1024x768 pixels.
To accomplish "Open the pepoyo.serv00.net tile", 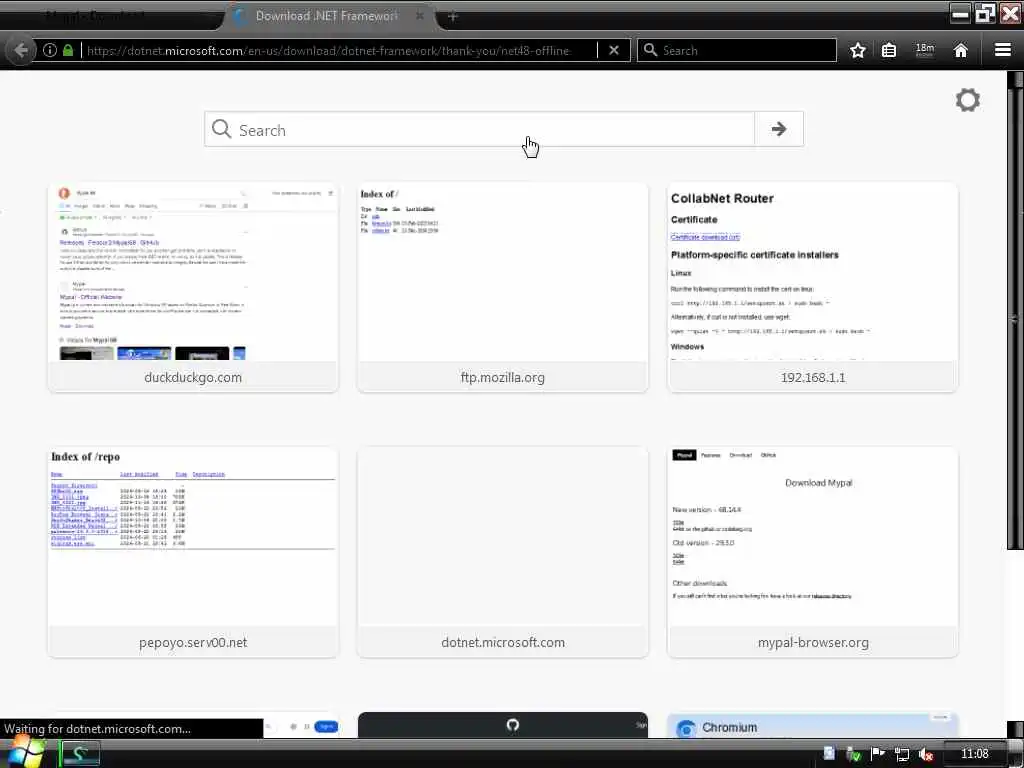I will tap(193, 552).
